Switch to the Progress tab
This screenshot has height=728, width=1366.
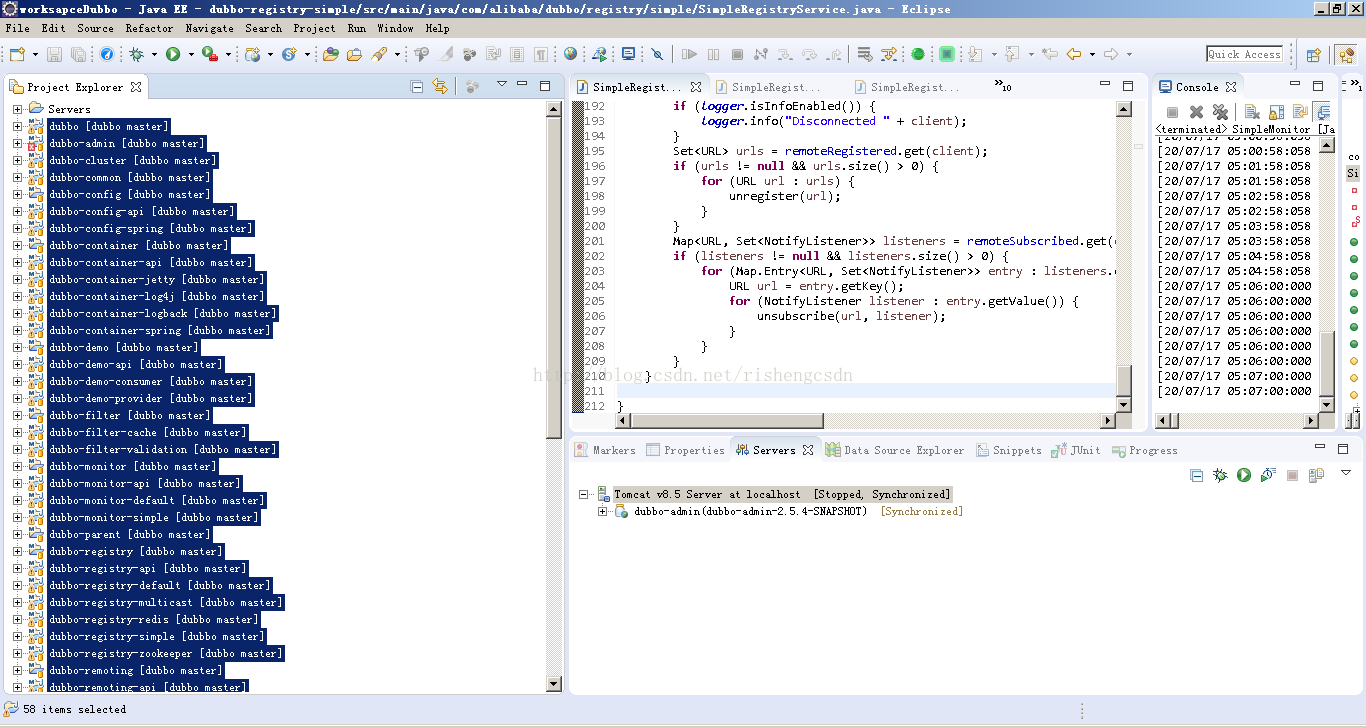pyautogui.click(x=1145, y=450)
